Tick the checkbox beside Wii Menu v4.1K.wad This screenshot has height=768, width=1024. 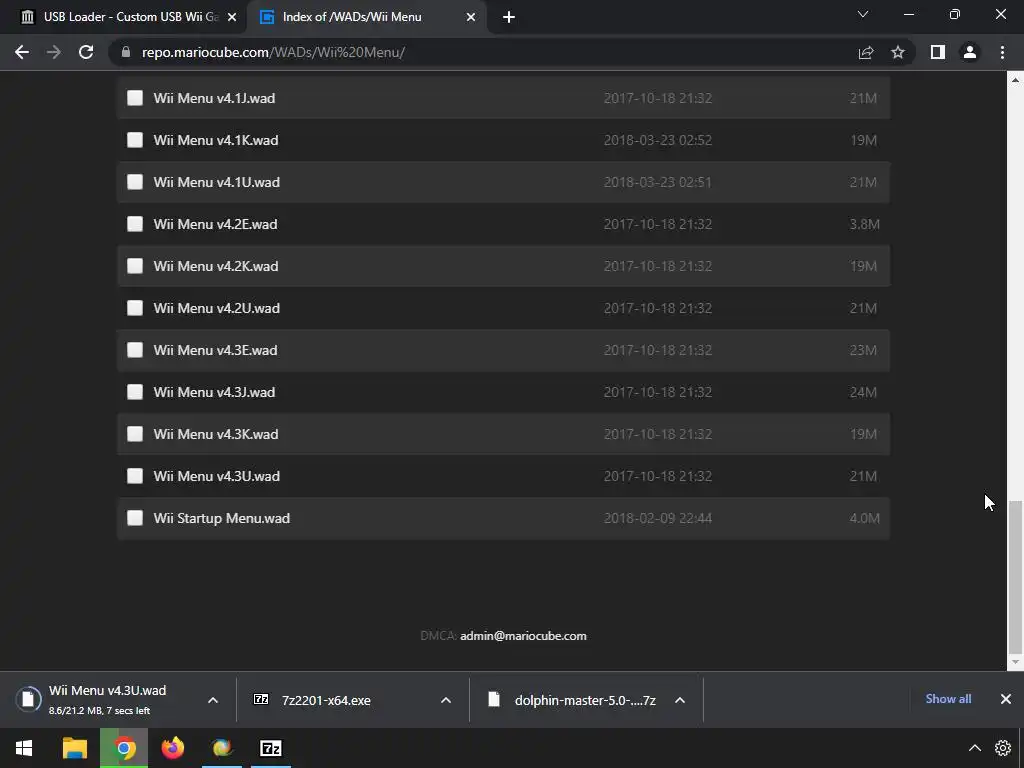coord(135,140)
